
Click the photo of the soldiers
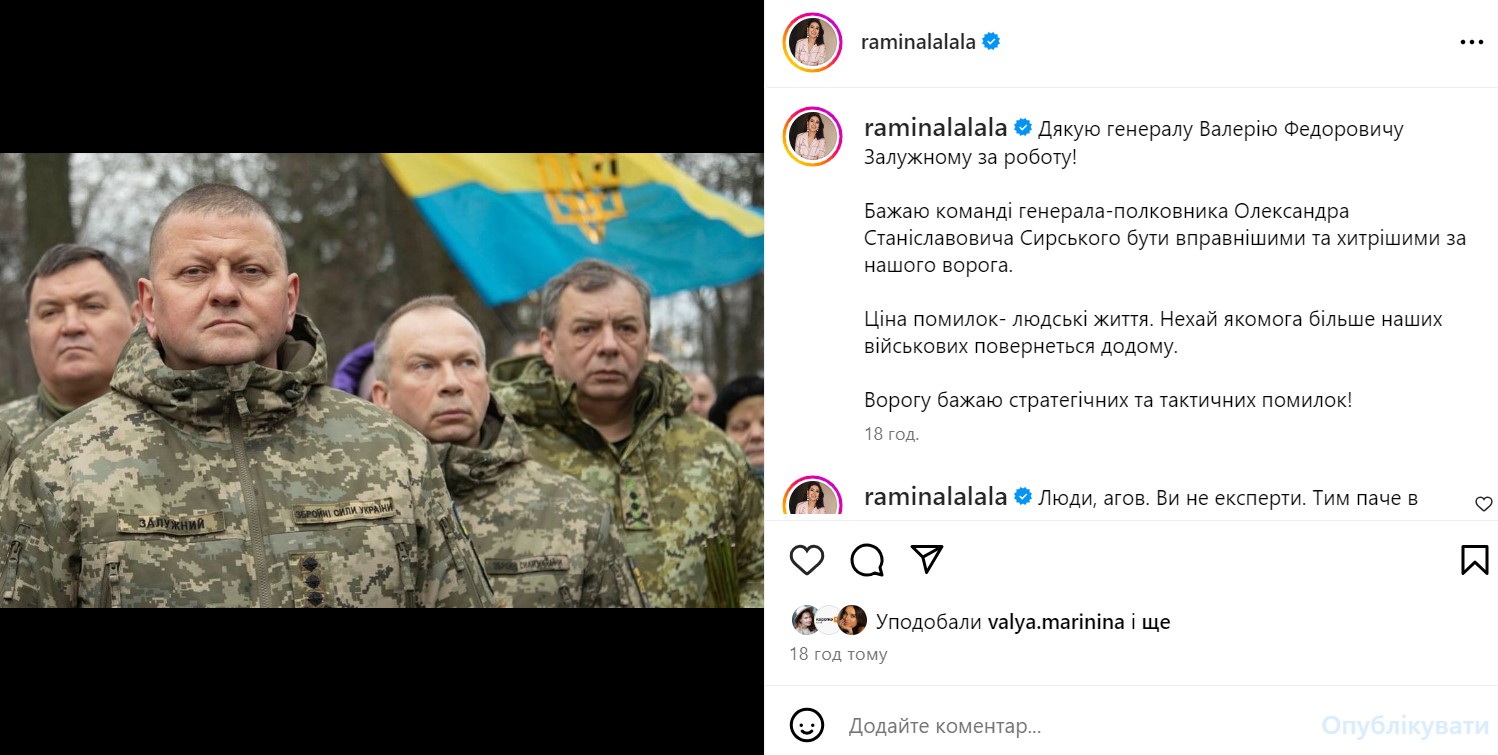(x=382, y=380)
